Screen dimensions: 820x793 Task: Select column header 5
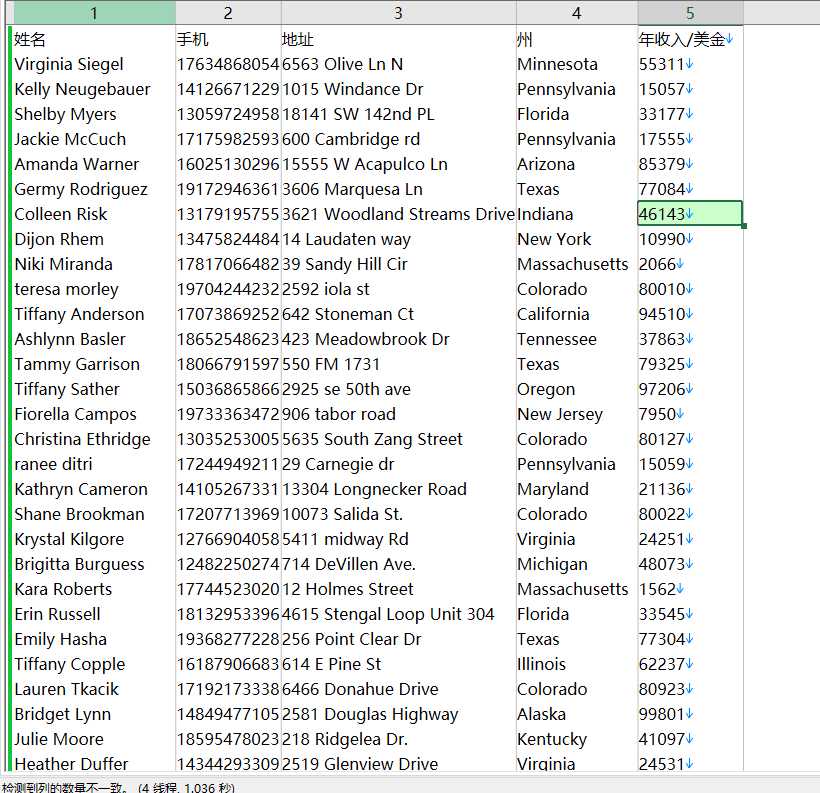[690, 13]
